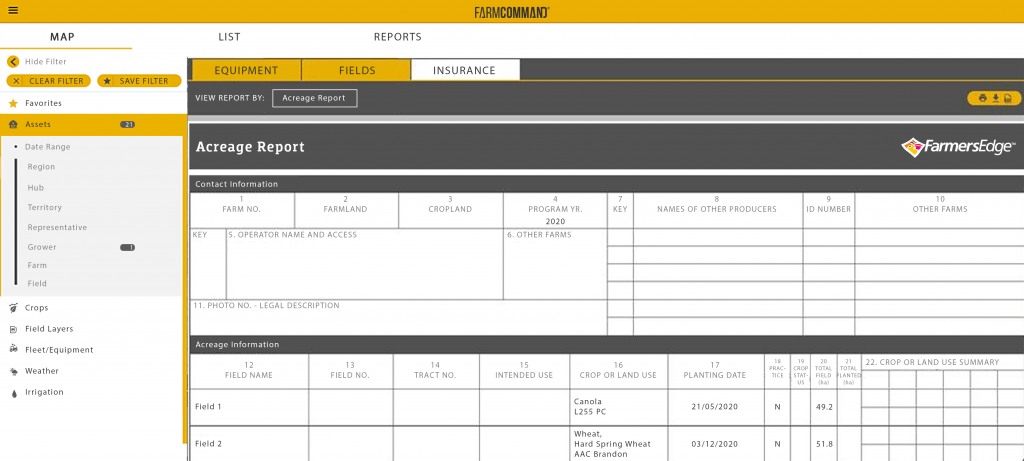Image resolution: width=1024 pixels, height=461 pixels.
Task: Switch to the LIST tab
Action: coord(229,37)
